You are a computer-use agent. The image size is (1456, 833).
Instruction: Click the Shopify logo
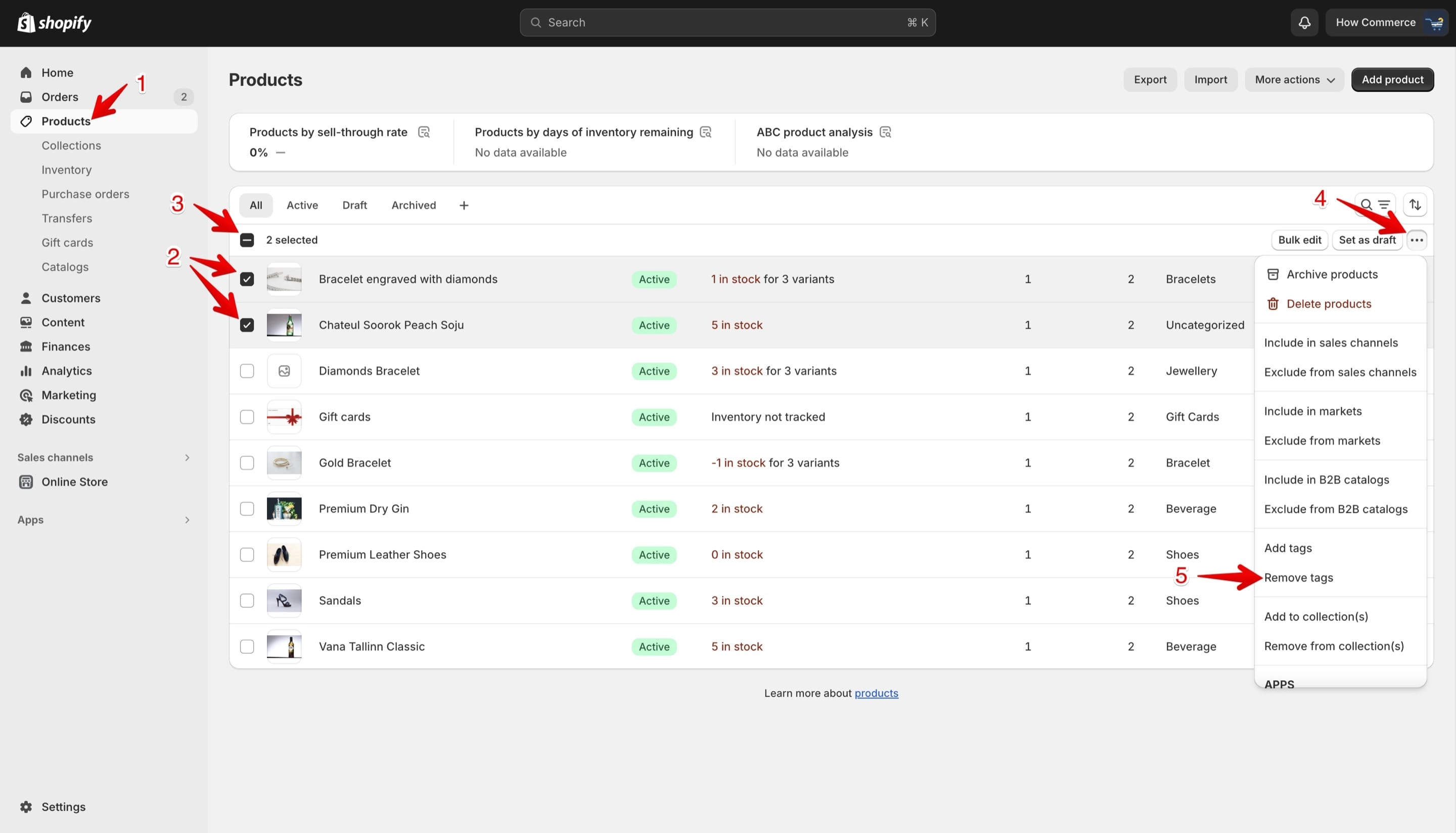(x=54, y=23)
